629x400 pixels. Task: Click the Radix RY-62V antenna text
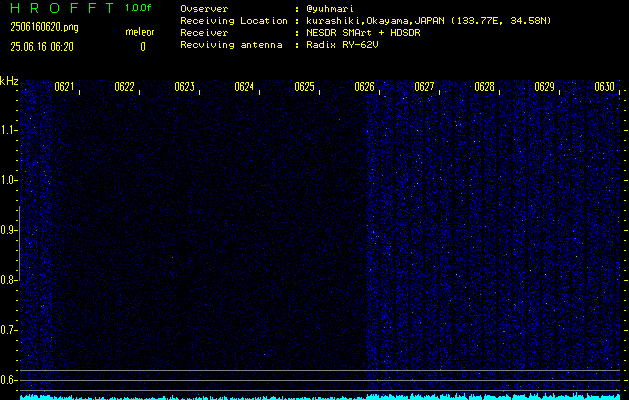point(342,45)
